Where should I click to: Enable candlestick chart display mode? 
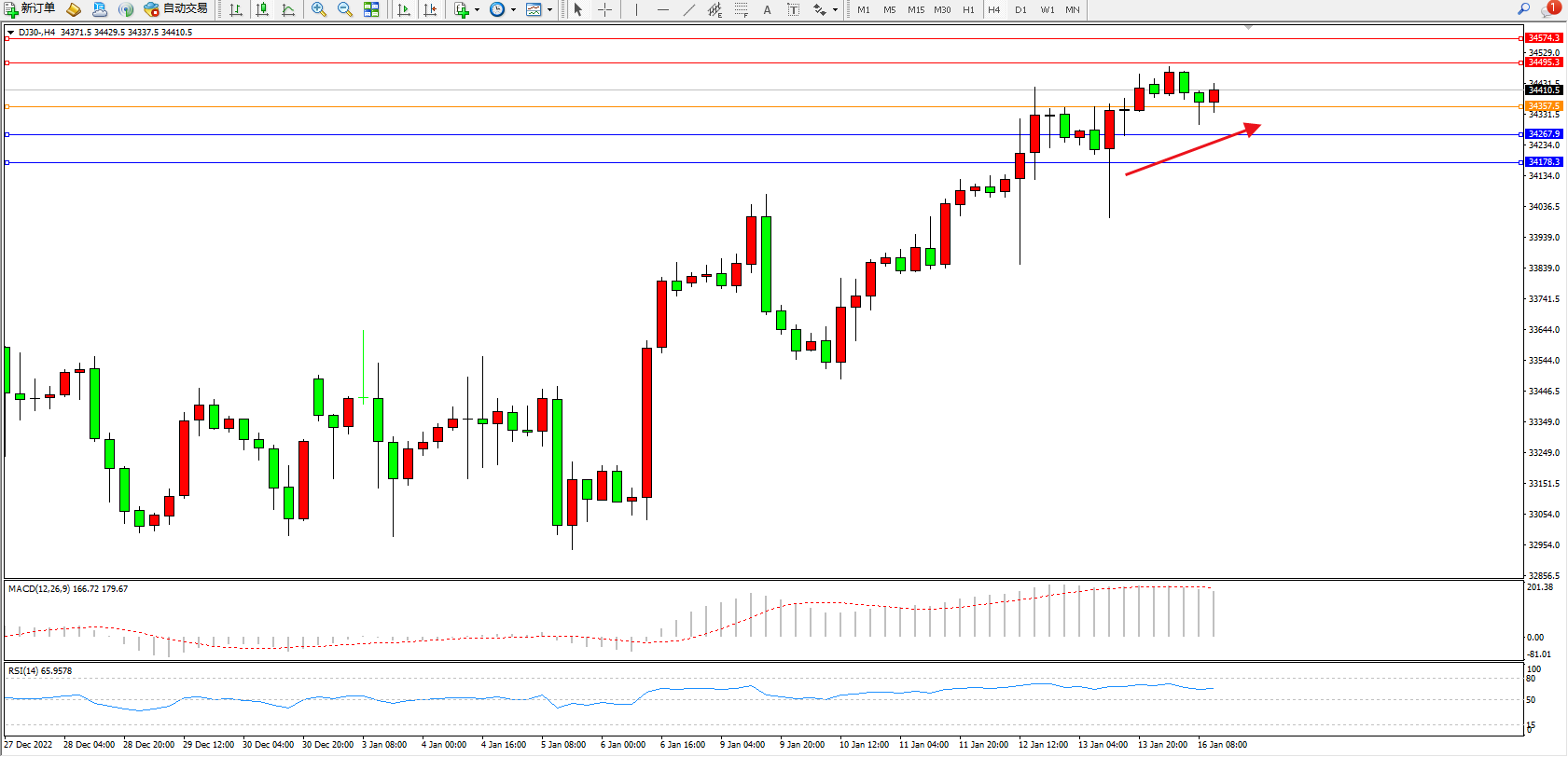coord(263,9)
